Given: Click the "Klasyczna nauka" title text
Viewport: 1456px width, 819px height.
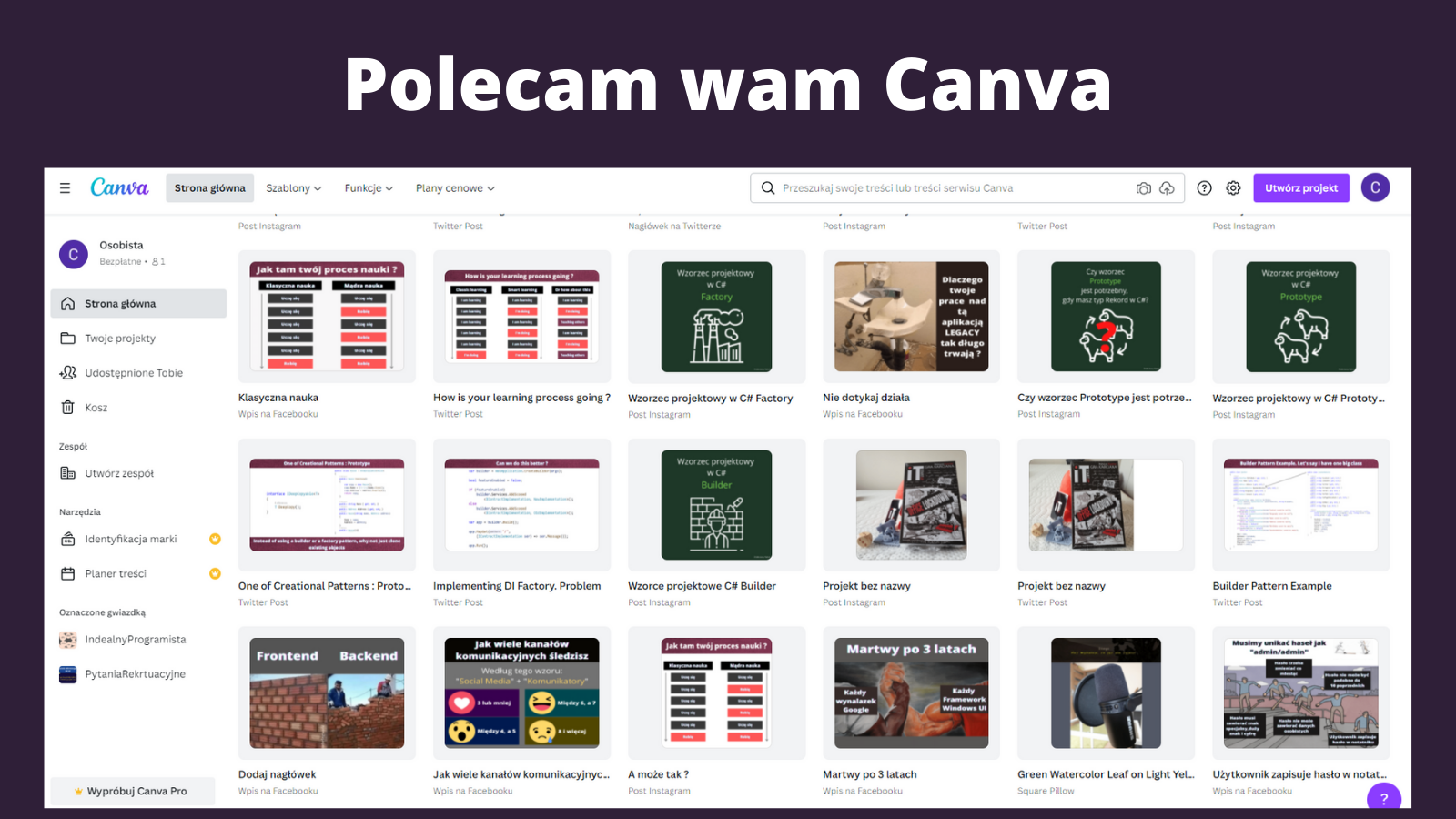Looking at the screenshot, I should point(278,398).
